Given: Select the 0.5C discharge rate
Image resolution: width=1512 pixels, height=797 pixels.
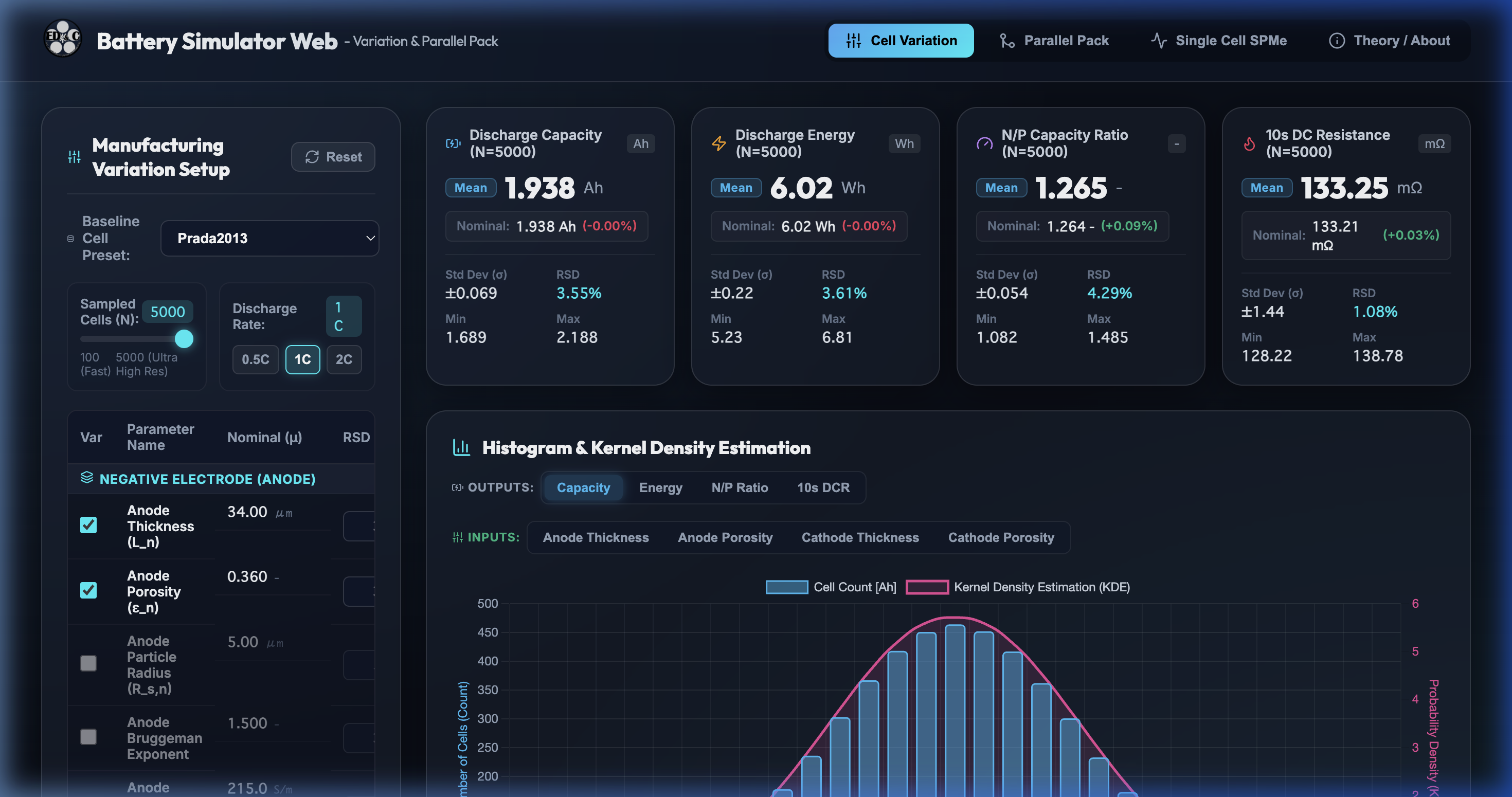Looking at the screenshot, I should 255,359.
